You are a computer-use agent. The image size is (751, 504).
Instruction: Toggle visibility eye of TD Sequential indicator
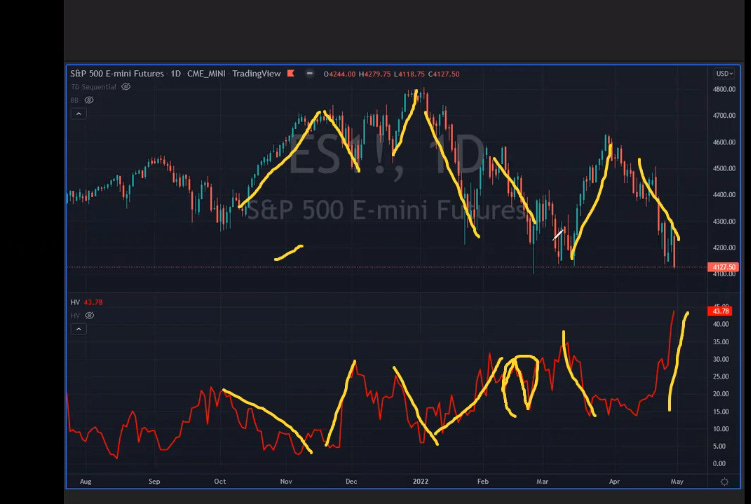tap(126, 87)
